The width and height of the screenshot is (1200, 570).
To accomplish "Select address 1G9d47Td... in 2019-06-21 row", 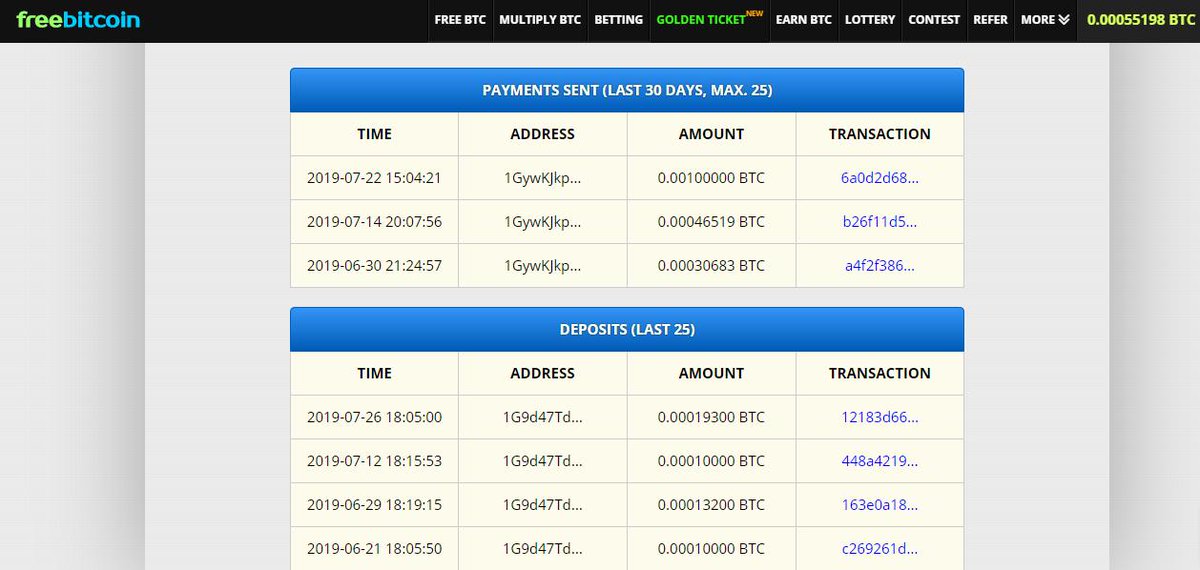I will pos(542,549).
